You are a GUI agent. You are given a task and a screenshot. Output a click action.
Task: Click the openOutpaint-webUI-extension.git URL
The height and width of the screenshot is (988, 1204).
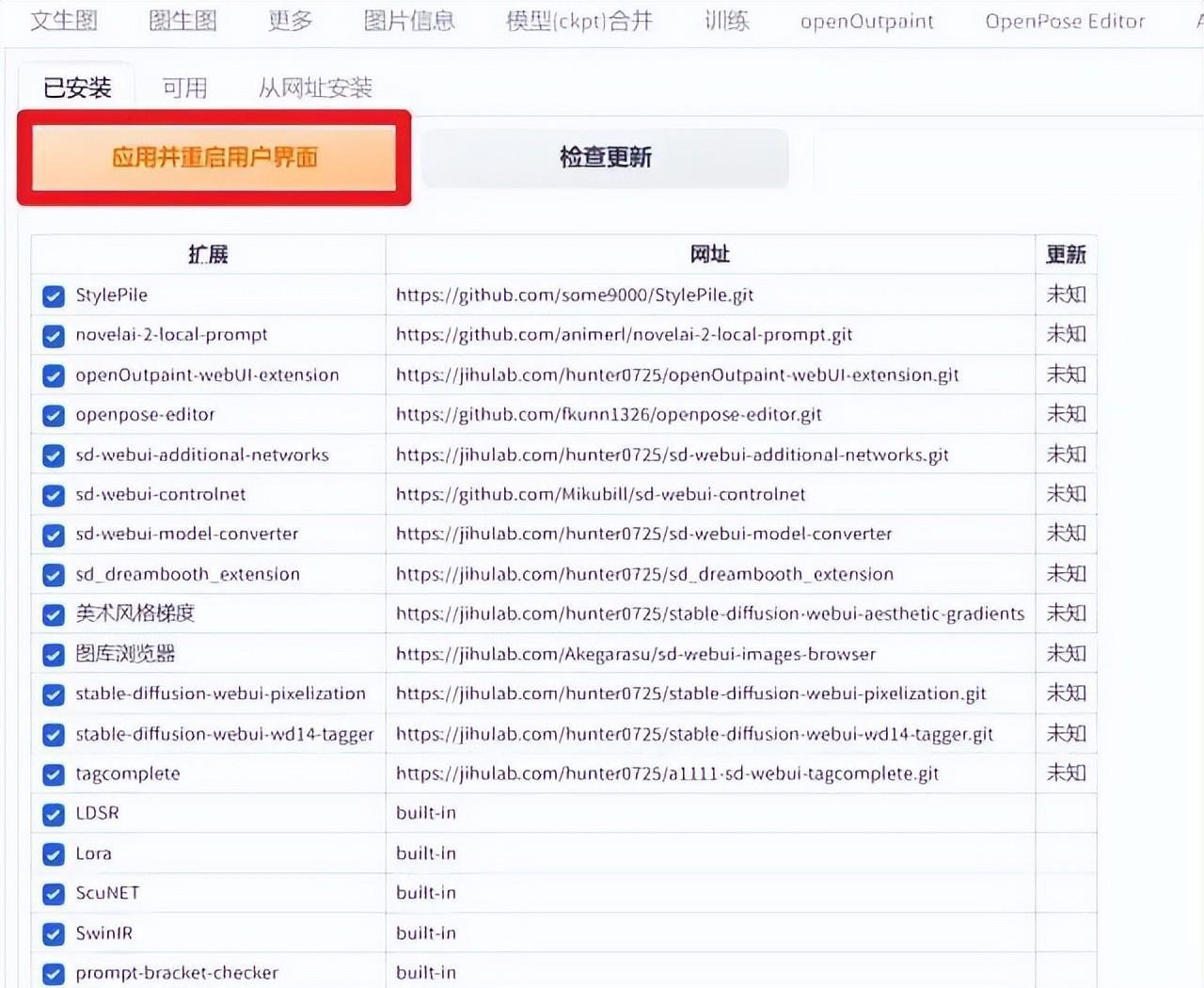[677, 375]
